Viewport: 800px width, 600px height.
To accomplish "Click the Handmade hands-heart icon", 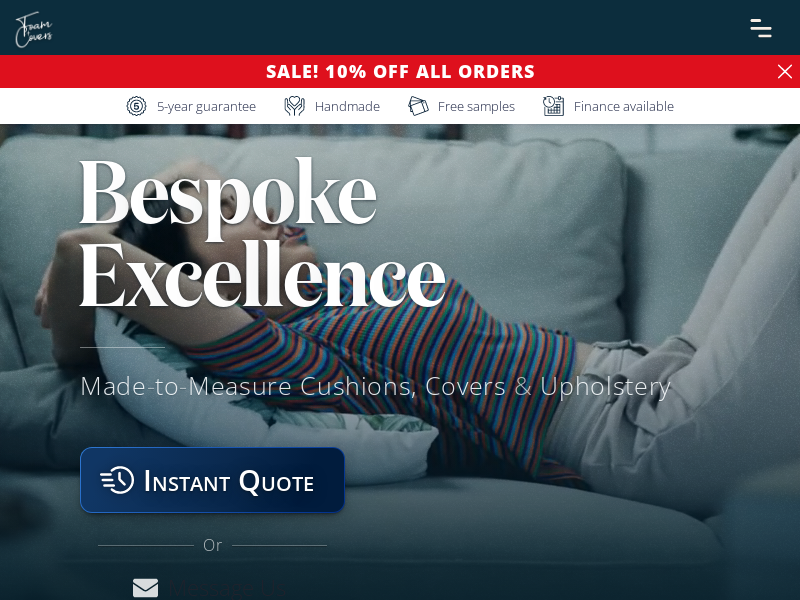I will click(x=294, y=106).
